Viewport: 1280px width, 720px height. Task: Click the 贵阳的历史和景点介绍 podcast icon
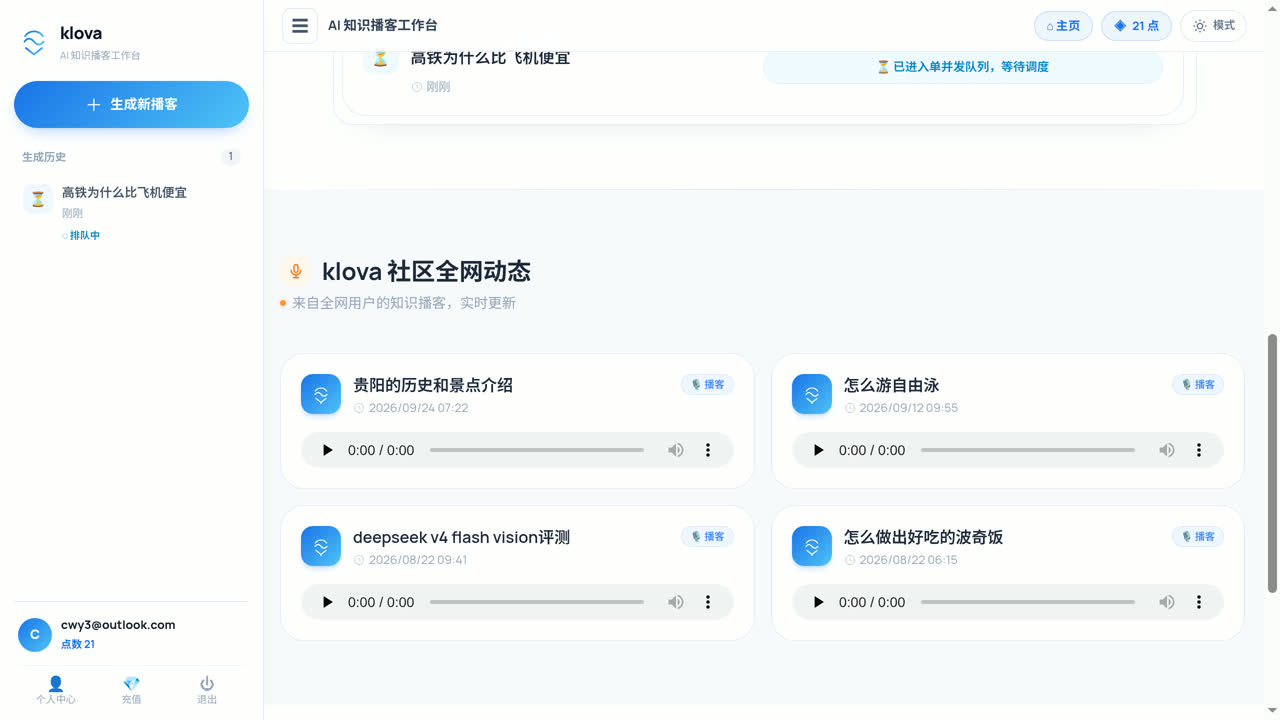pos(321,394)
